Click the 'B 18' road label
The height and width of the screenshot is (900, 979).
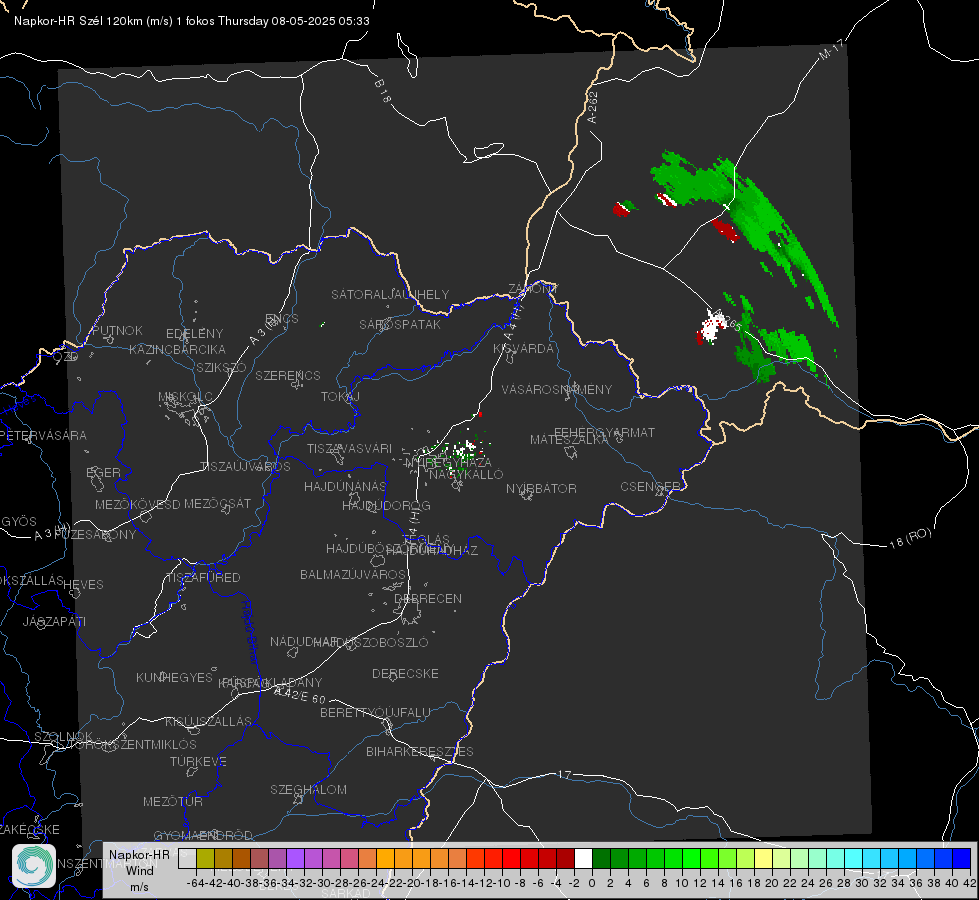tap(383, 91)
